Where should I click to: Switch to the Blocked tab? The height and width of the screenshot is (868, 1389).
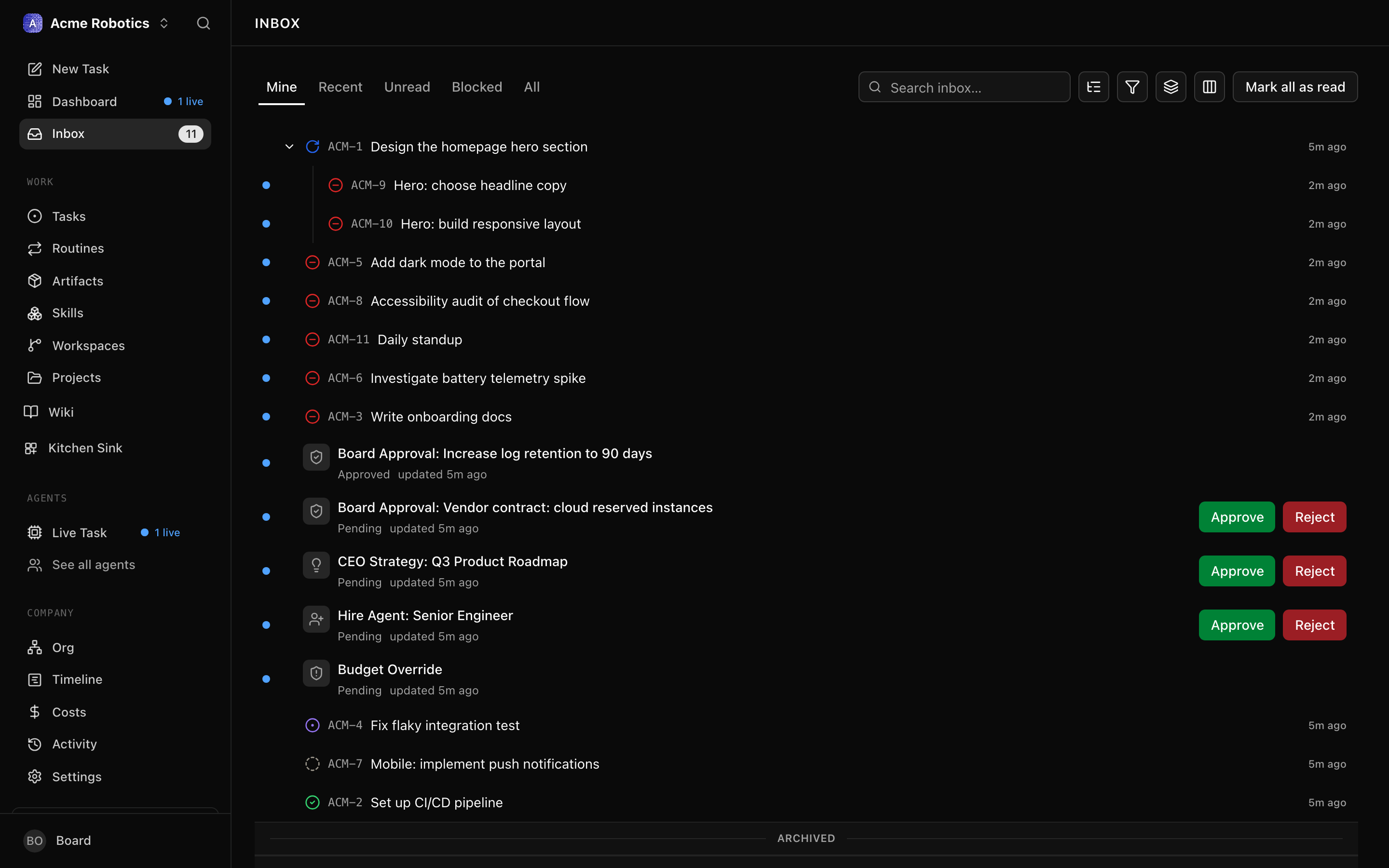point(477,87)
